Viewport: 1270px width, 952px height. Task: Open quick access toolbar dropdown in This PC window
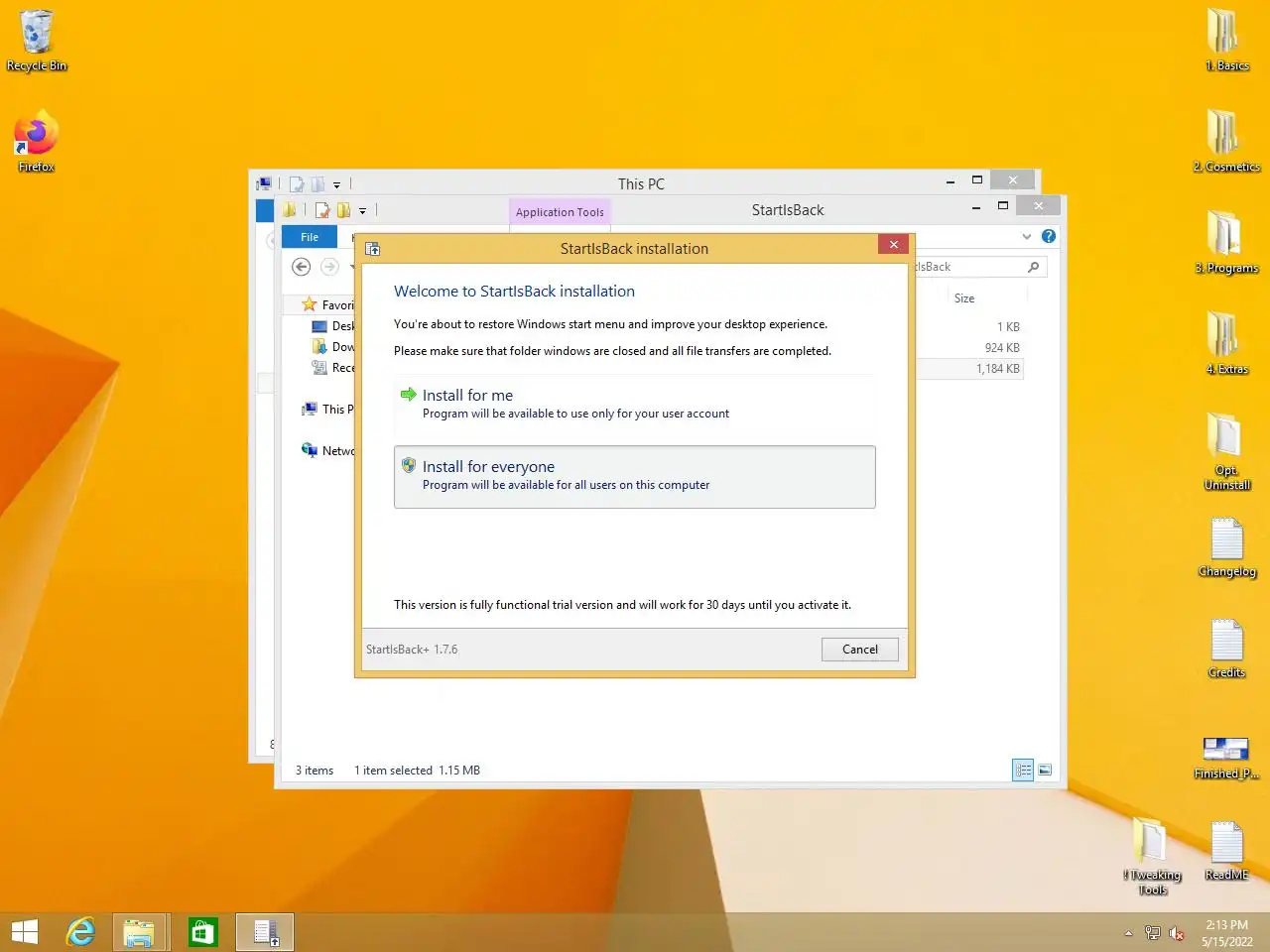tap(336, 184)
